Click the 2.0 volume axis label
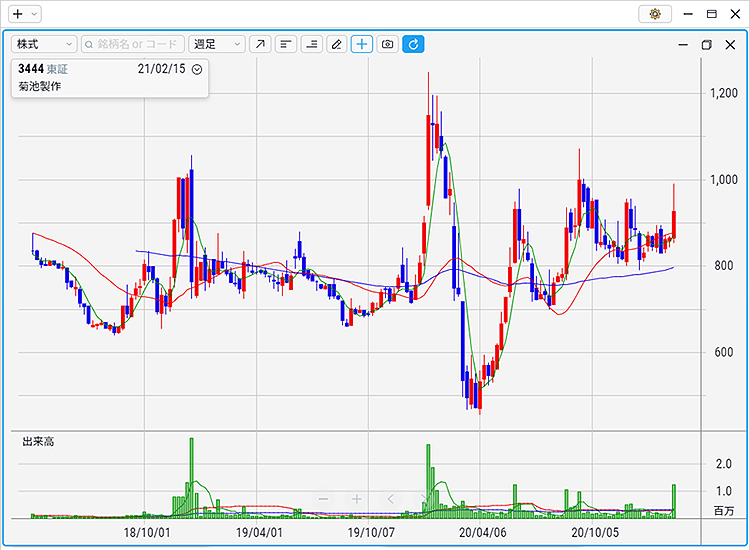 pyautogui.click(x=724, y=463)
